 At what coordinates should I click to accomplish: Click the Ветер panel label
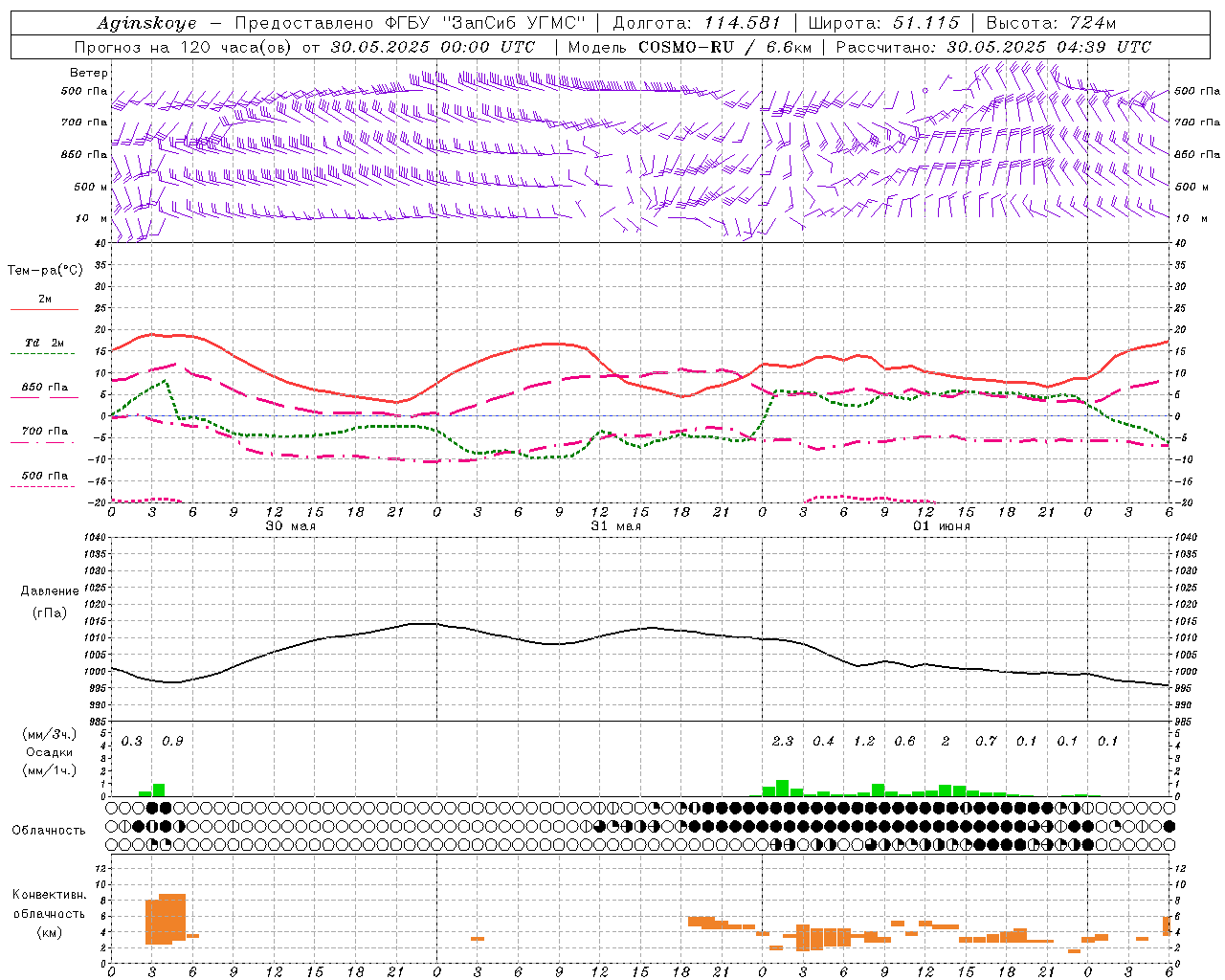pos(89,73)
